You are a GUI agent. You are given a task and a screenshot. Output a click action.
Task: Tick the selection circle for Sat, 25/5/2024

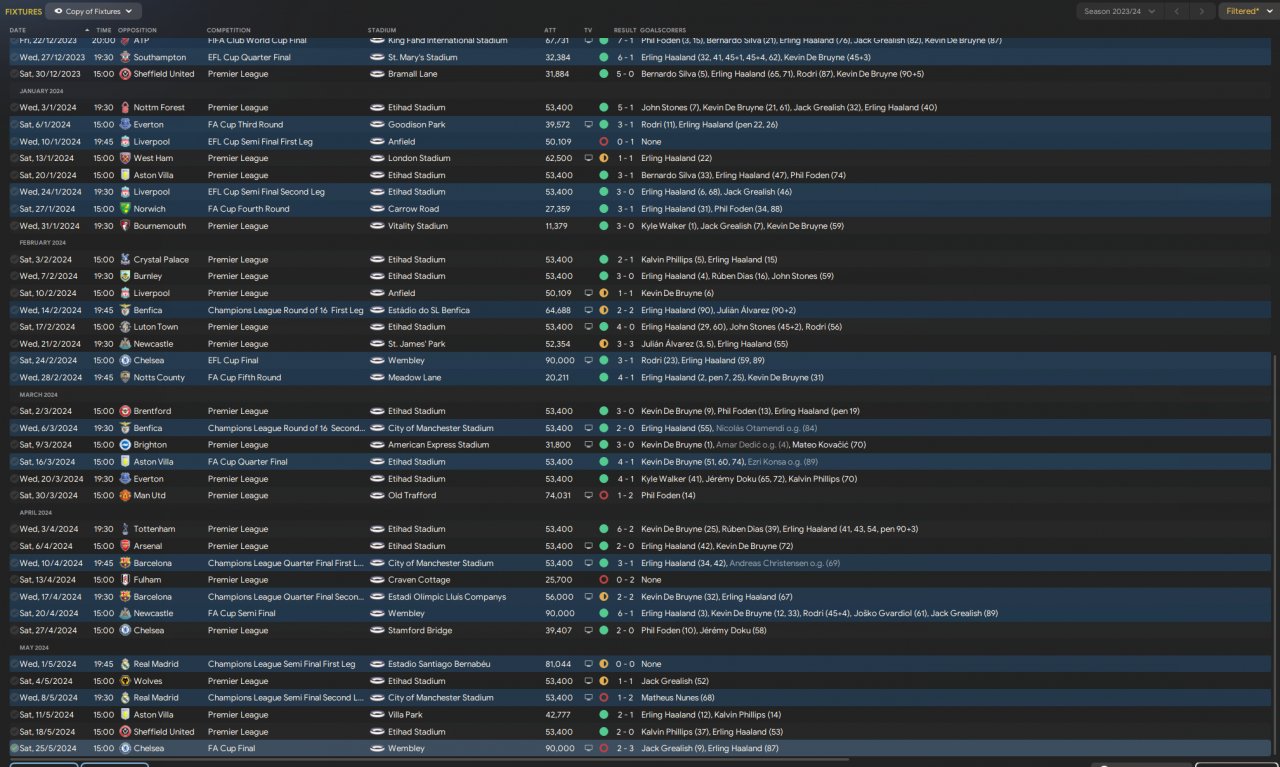pyautogui.click(x=14, y=748)
